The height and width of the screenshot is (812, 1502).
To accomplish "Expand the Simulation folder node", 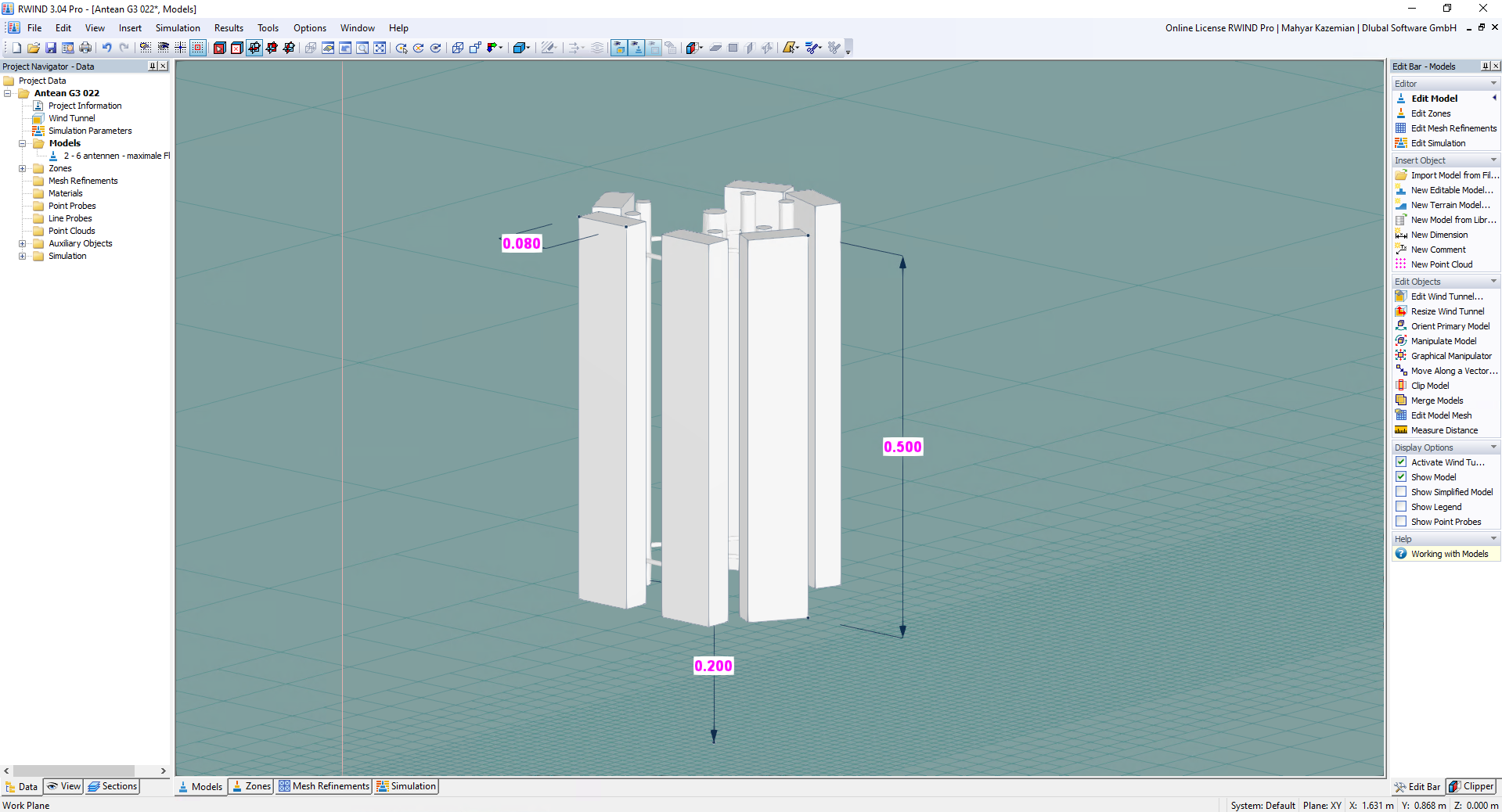I will tap(23, 256).
